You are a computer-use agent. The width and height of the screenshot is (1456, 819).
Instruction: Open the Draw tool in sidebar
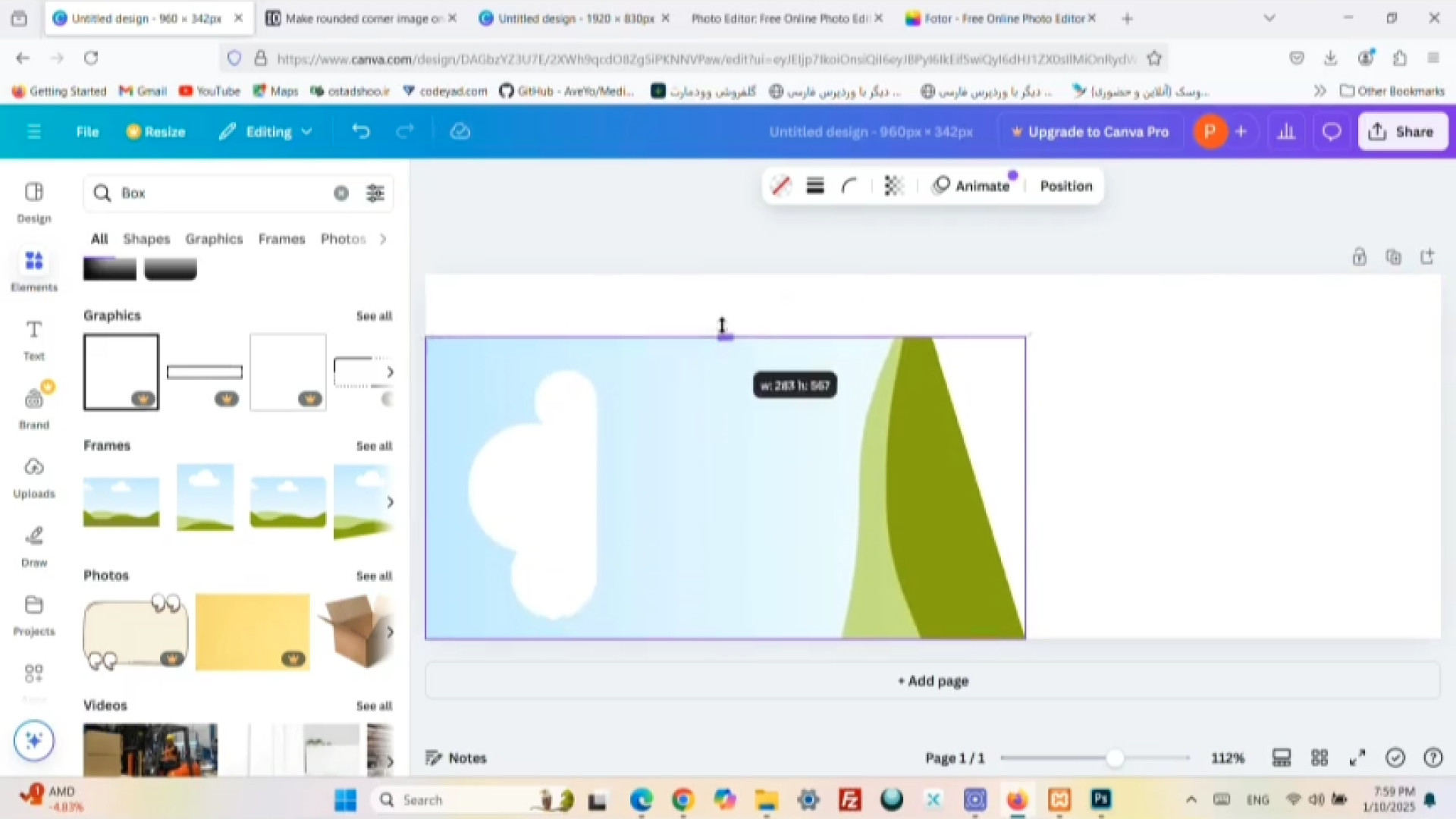click(33, 547)
